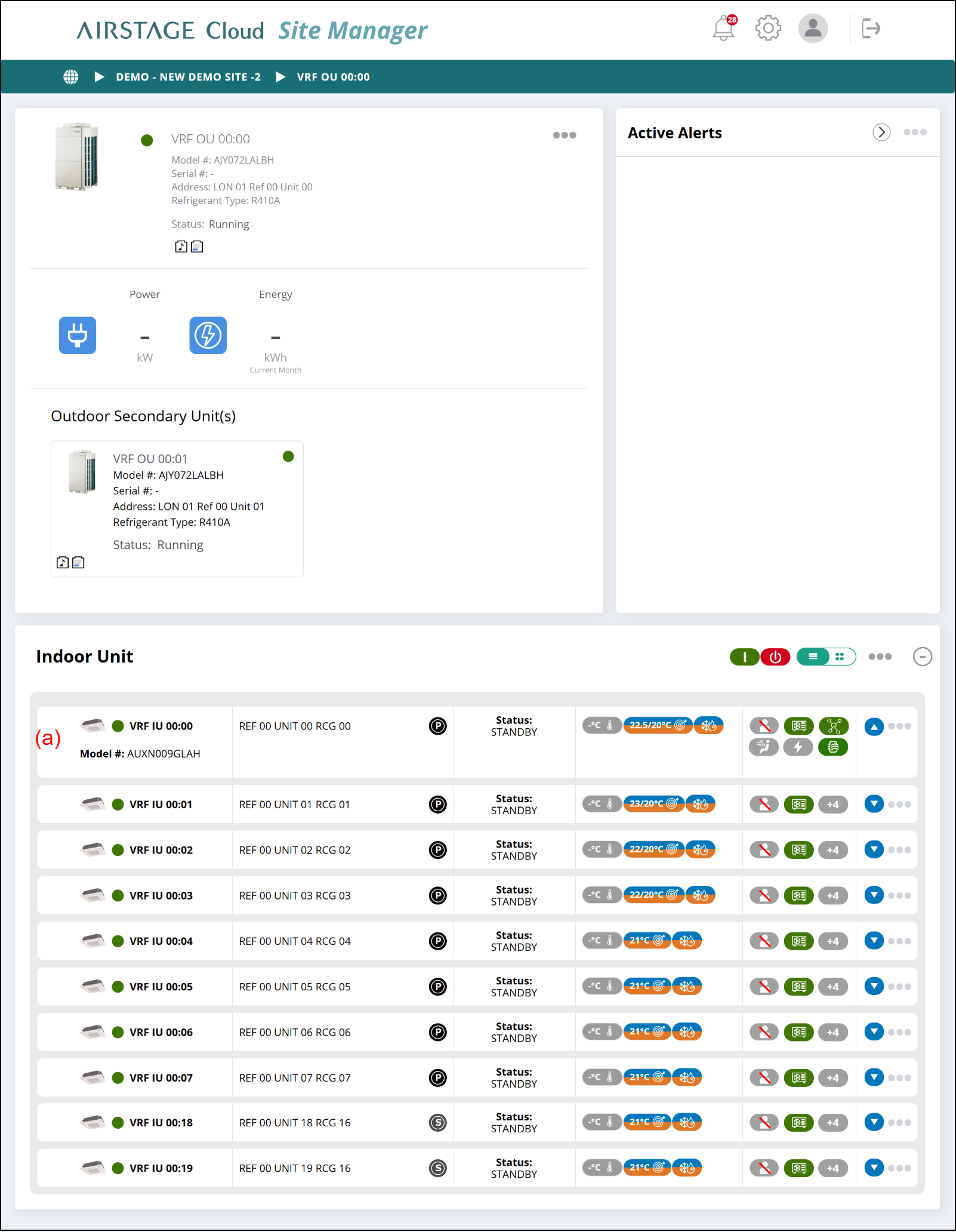Image resolution: width=956 pixels, height=1232 pixels.
Task: Open the Active Alerts three-dot menu
Action: (915, 133)
